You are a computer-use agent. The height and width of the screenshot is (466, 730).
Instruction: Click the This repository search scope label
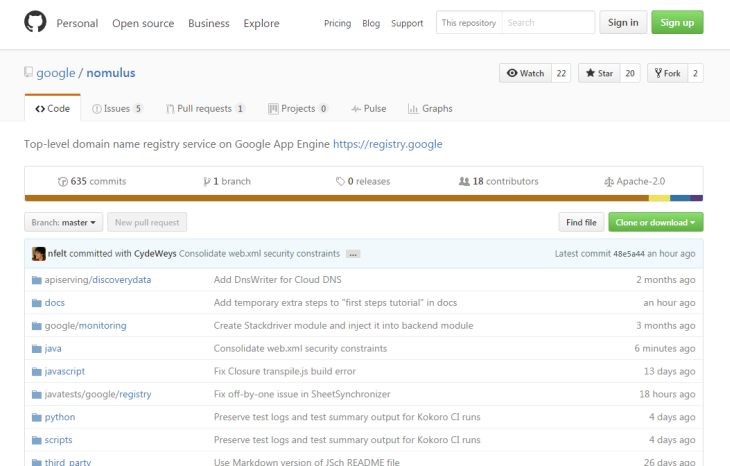click(x=469, y=22)
